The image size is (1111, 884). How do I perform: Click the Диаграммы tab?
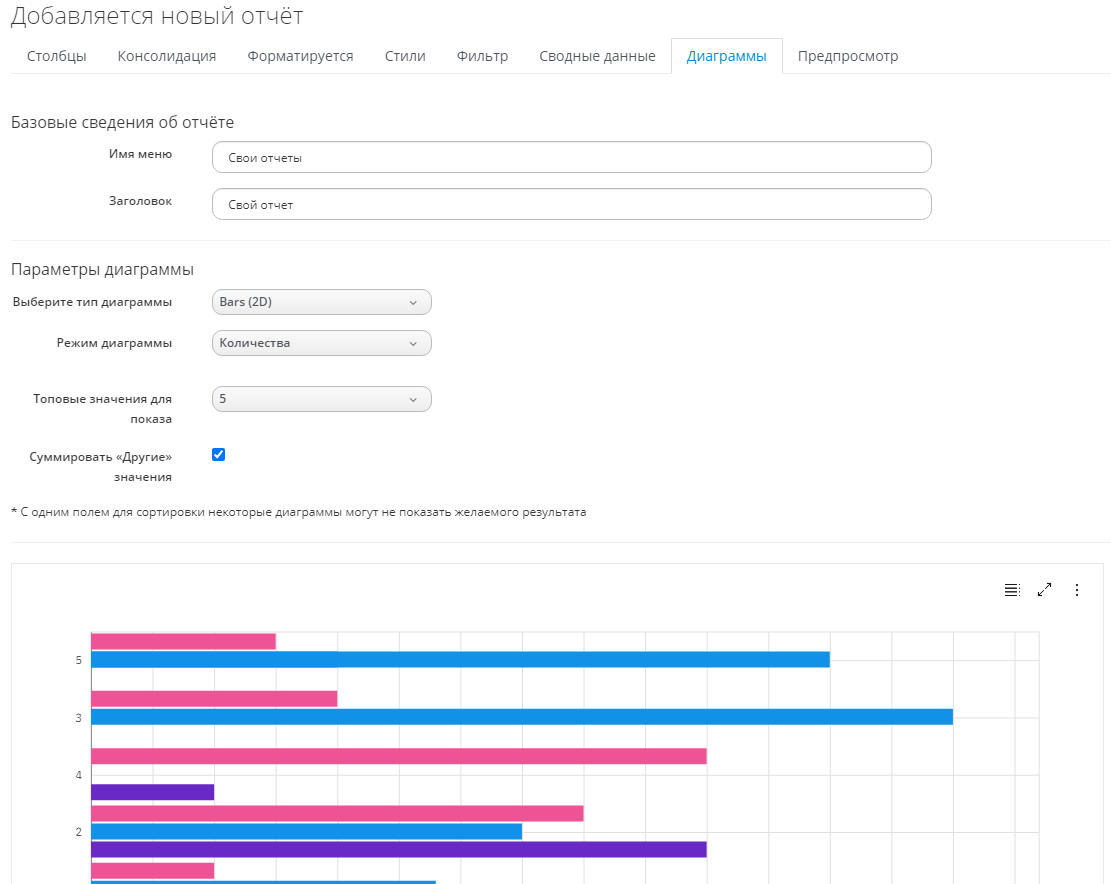coord(726,56)
